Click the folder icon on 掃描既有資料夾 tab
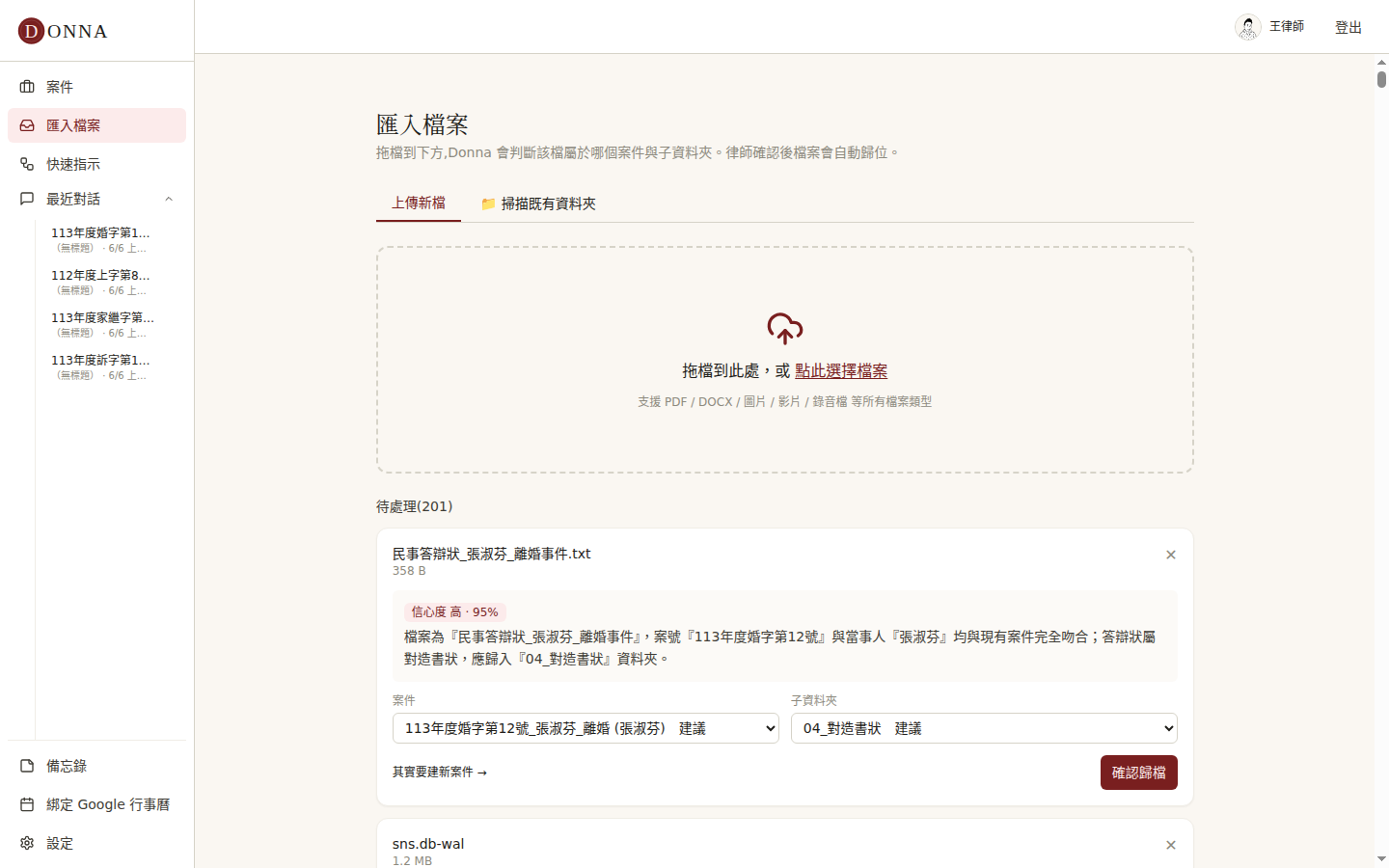The height and width of the screenshot is (868, 1389). click(488, 203)
